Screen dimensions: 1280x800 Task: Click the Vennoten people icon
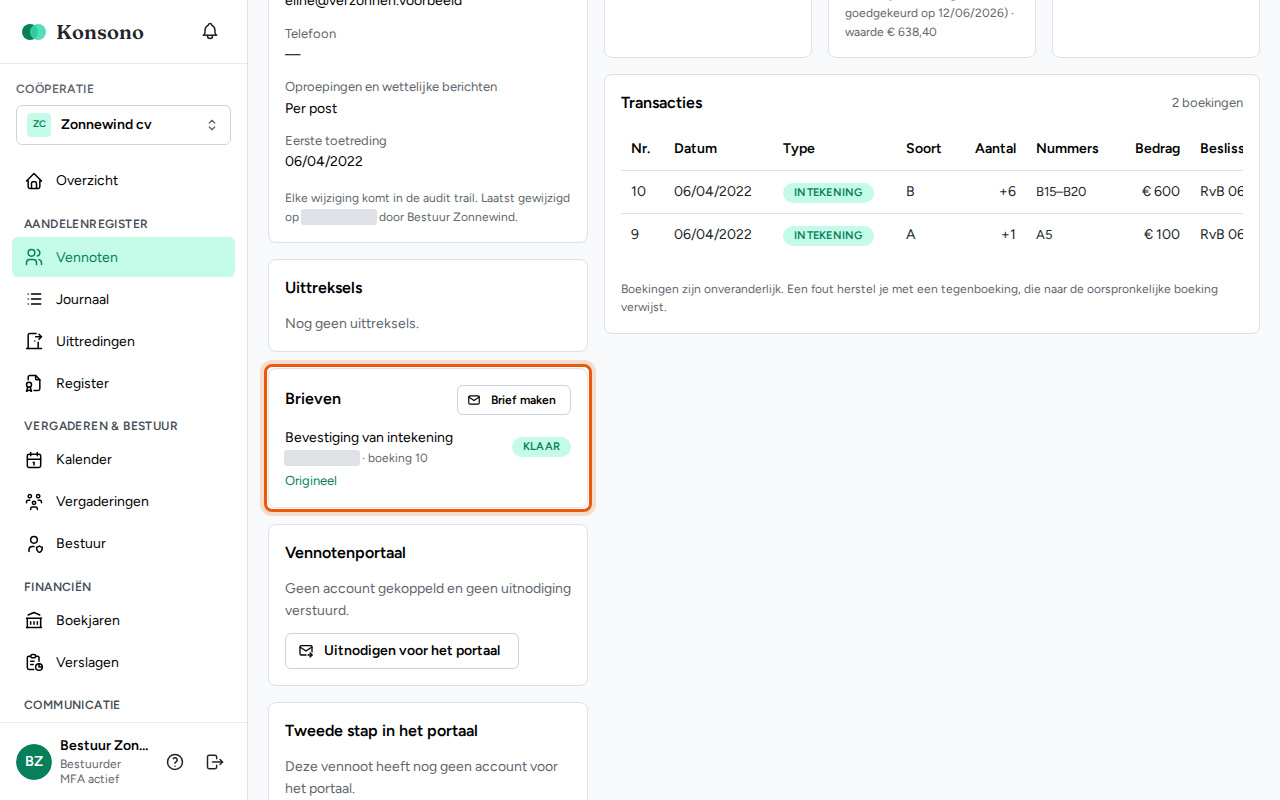[x=35, y=257]
